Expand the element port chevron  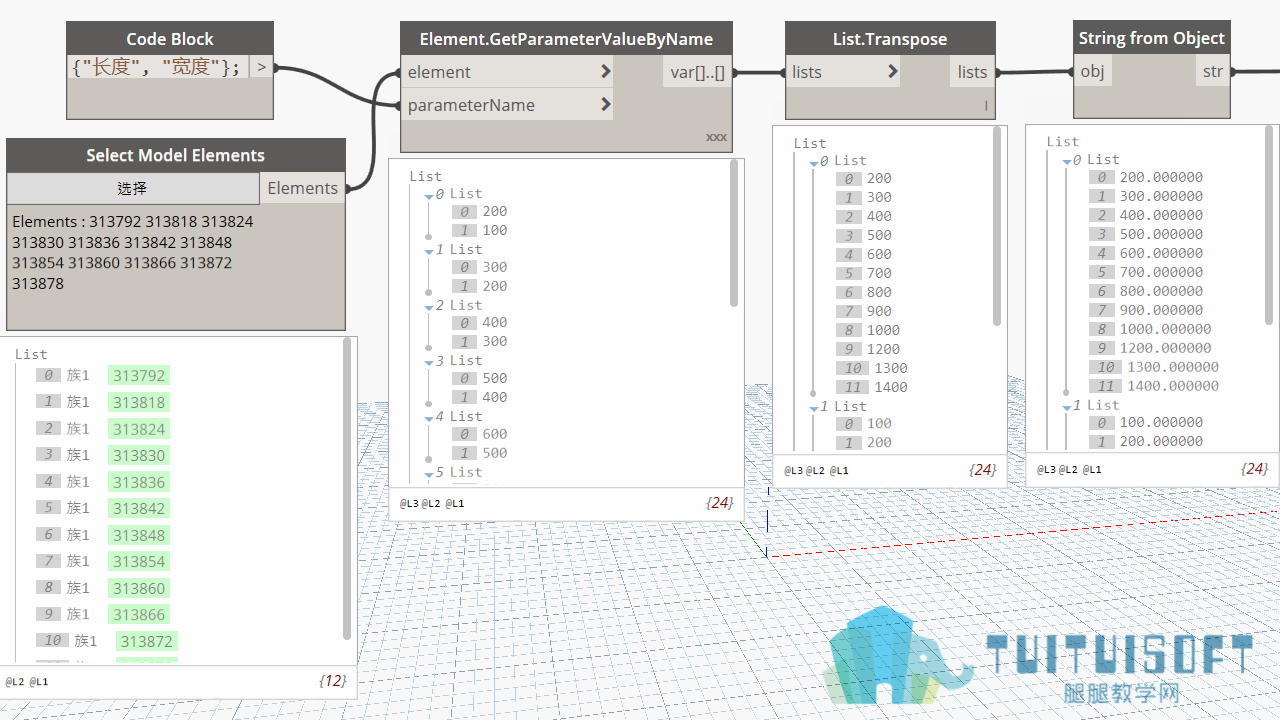pos(605,72)
